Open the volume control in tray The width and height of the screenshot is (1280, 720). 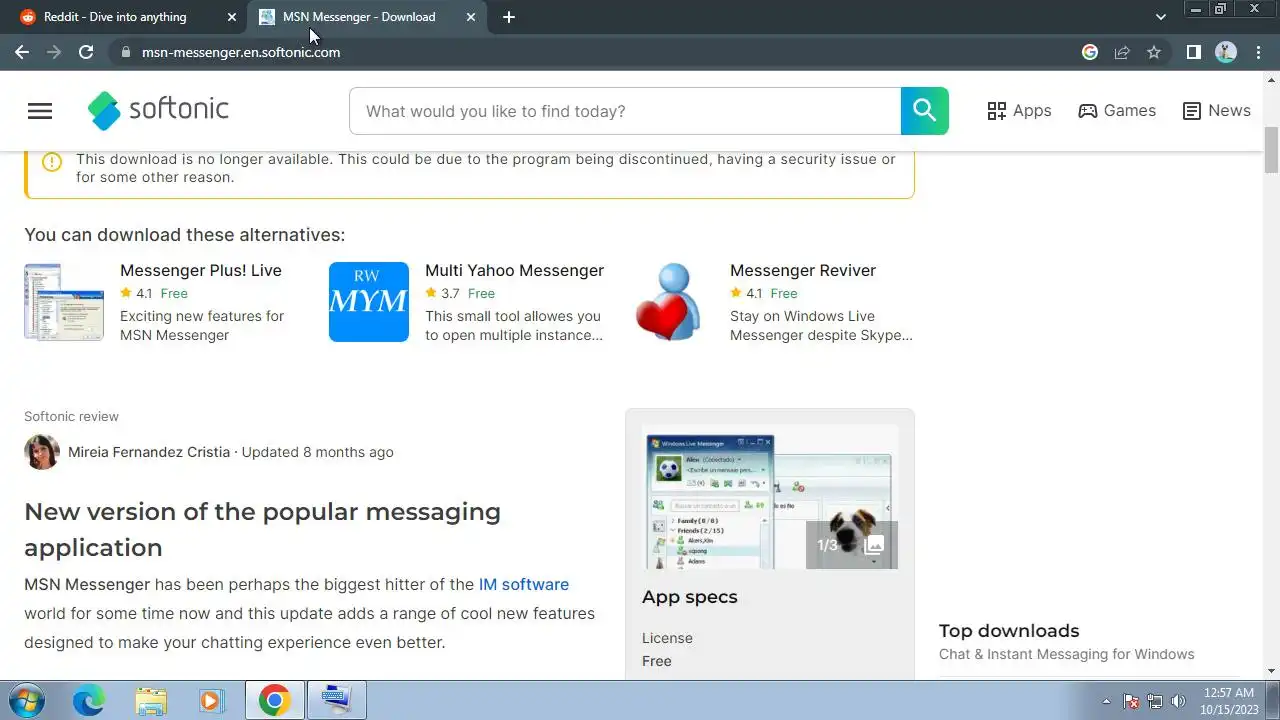tap(1179, 701)
